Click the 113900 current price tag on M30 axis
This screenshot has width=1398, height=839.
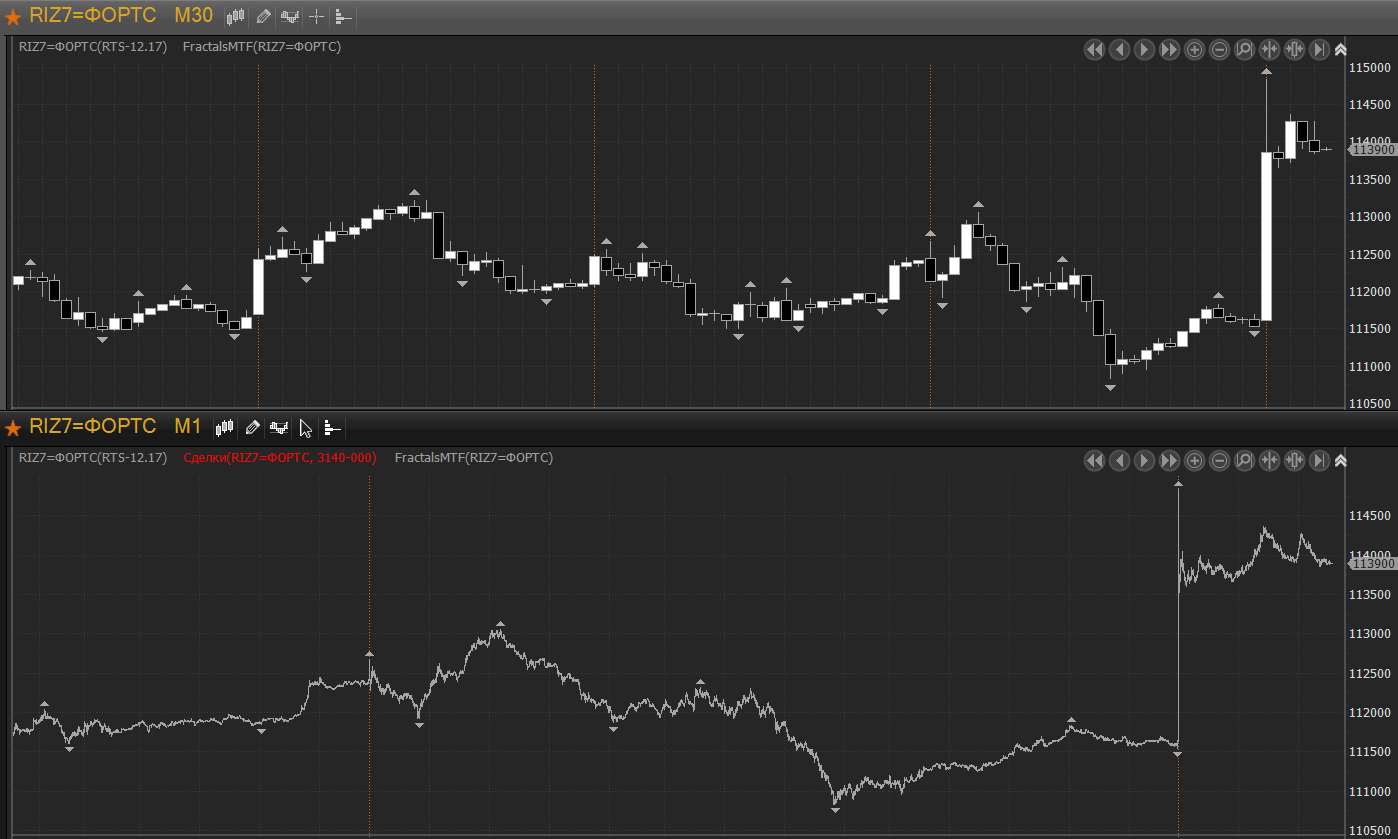pos(1372,150)
